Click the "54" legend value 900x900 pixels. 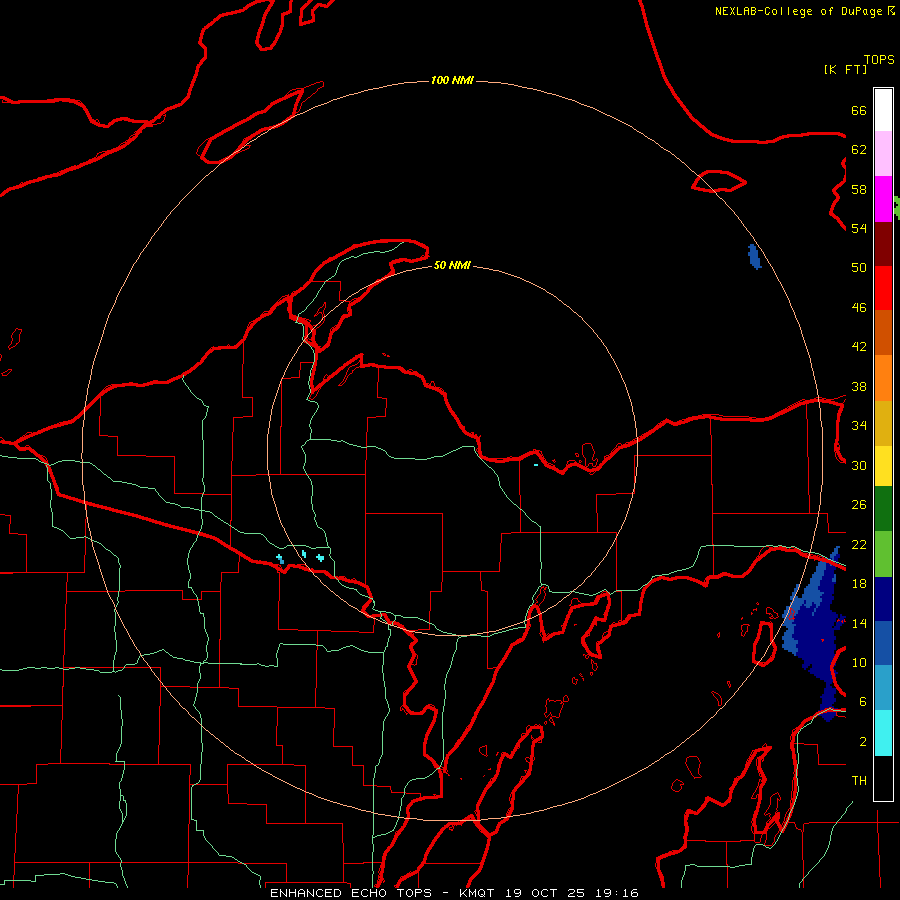pos(859,228)
